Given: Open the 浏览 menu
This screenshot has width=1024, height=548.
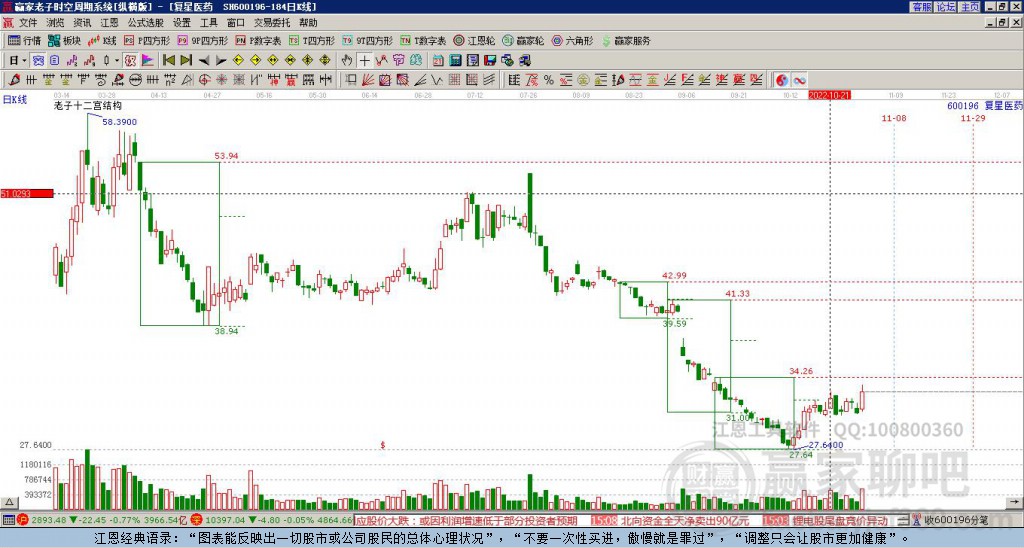Looking at the screenshot, I should pos(56,23).
